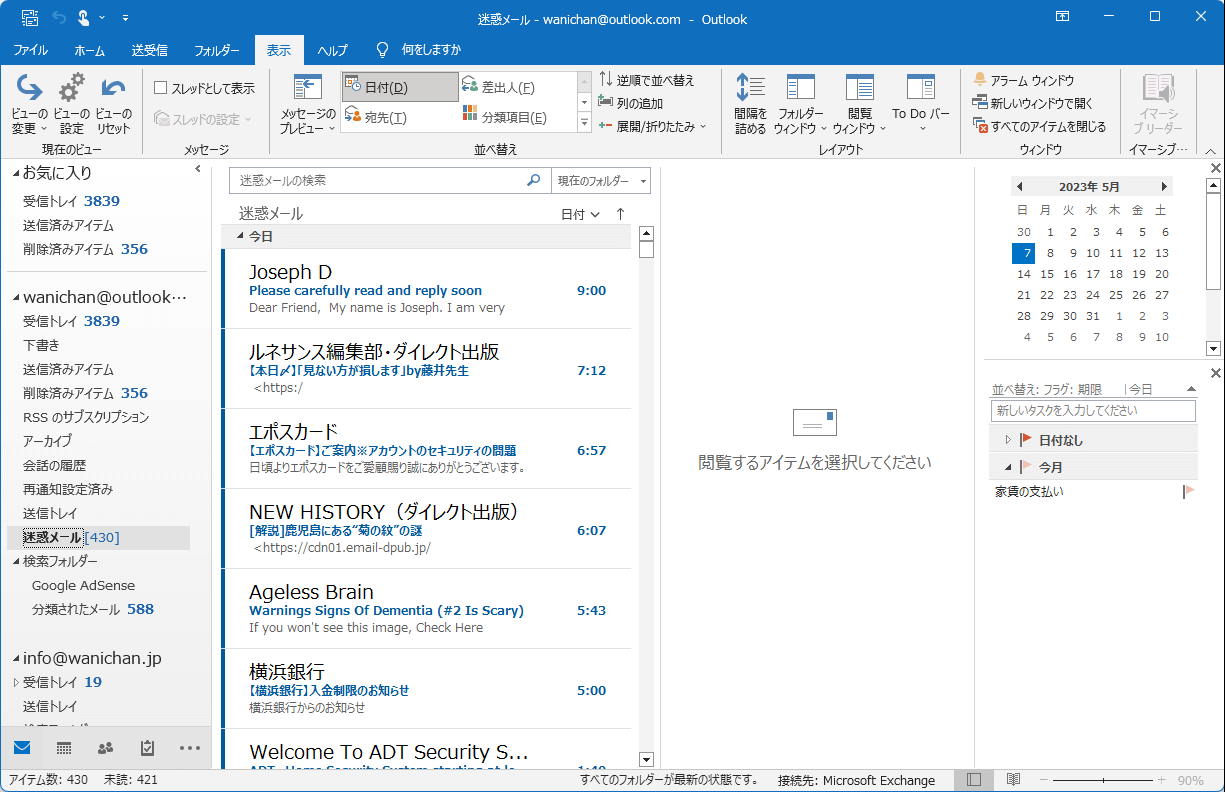1225x792 pixels.
Task: Open the Change View button
Action: pyautogui.click(x=29, y=105)
